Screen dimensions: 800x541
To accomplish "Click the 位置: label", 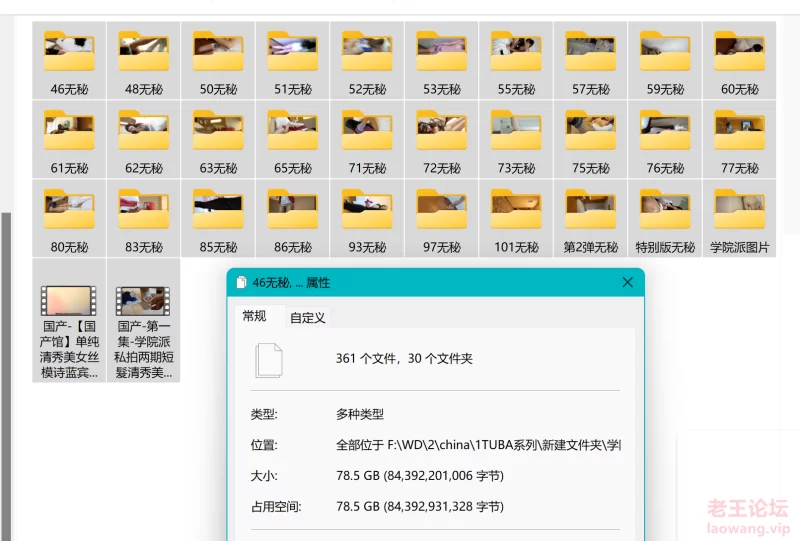I will pyautogui.click(x=264, y=445).
